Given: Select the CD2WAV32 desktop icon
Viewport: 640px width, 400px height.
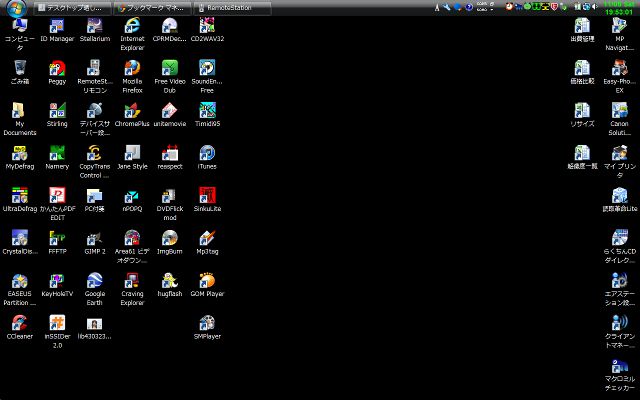Looking at the screenshot, I should 207,31.
